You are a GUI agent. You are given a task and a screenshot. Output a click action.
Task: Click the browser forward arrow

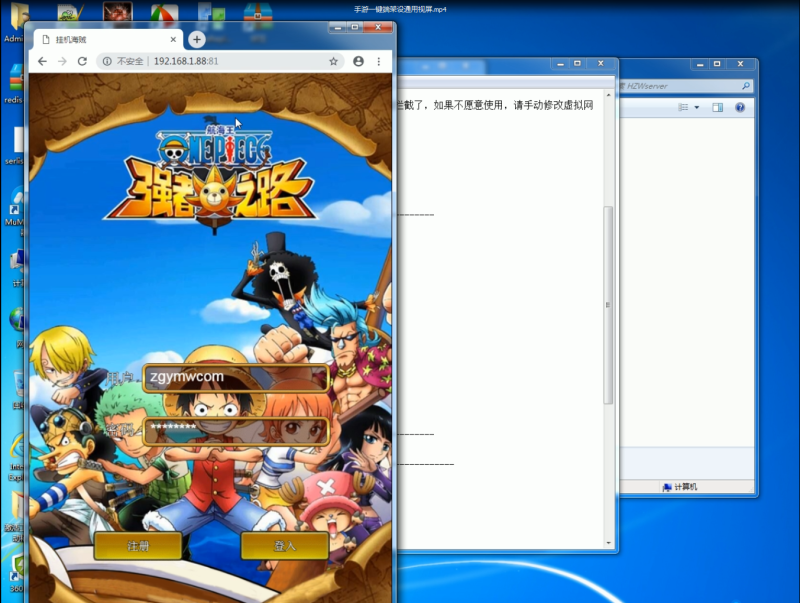(62, 61)
